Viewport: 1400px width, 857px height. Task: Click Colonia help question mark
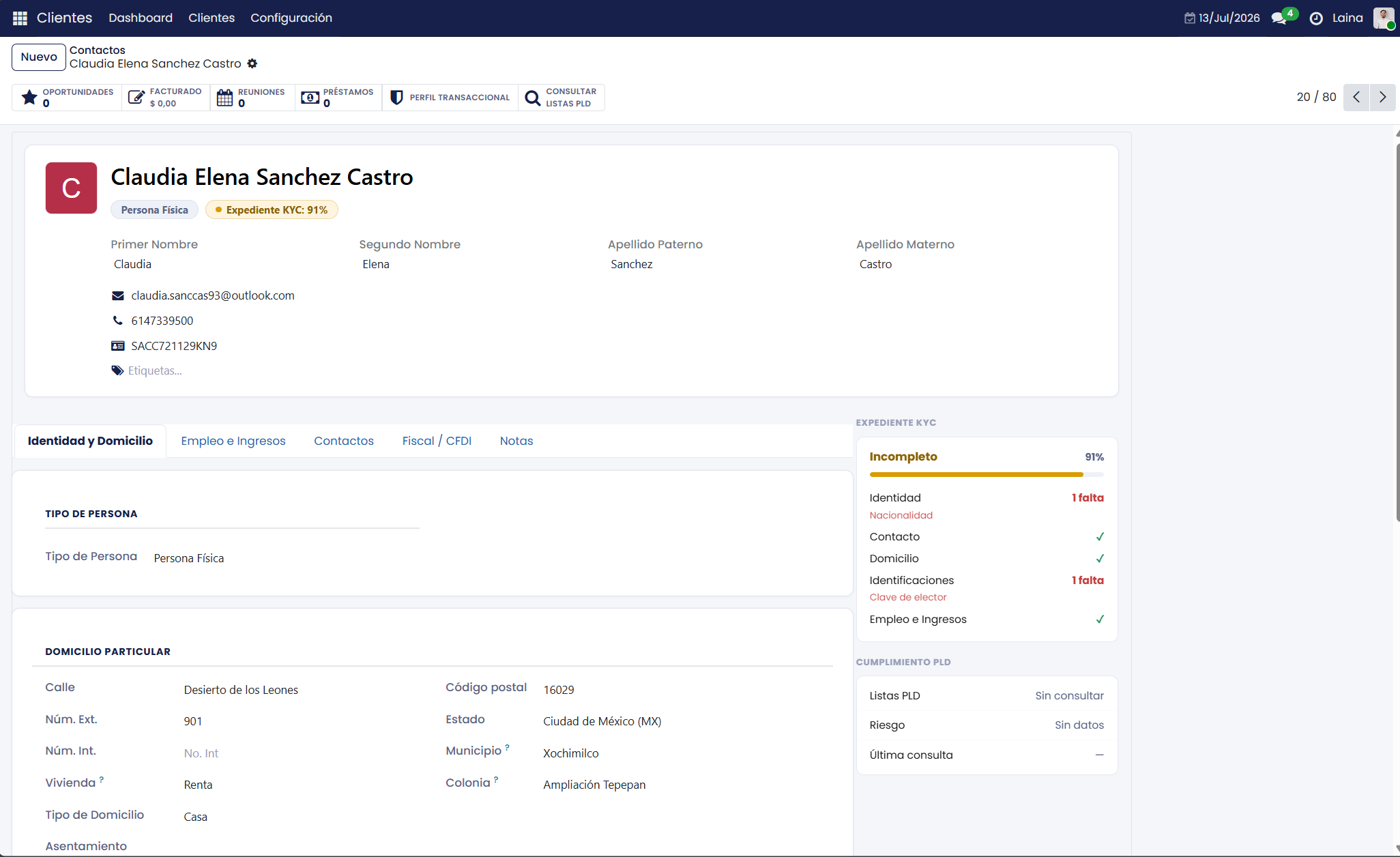point(496,779)
